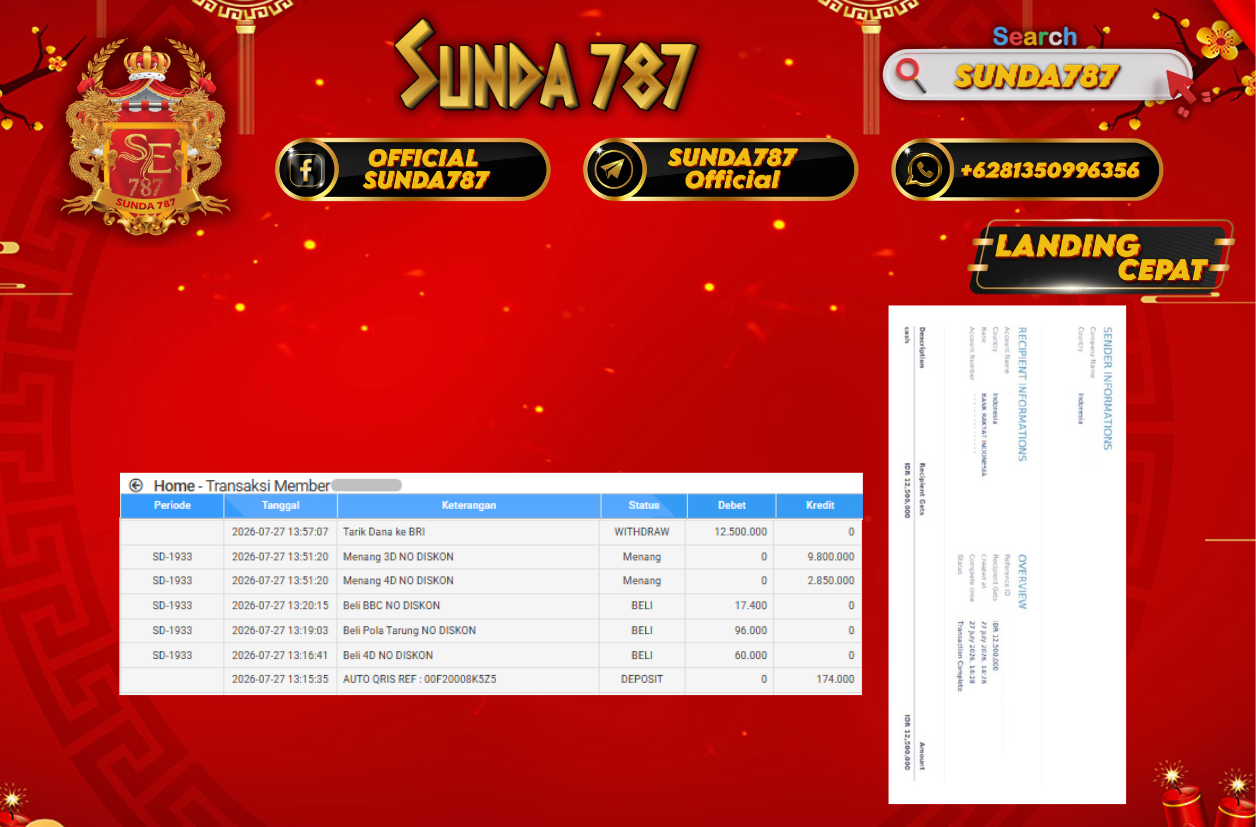Click the Periode column header
Viewport: 1256px width, 827px height.
click(172, 505)
